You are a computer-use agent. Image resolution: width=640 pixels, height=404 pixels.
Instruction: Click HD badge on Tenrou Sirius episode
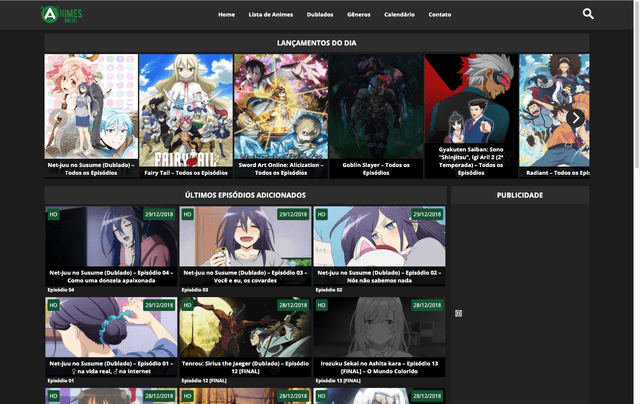point(187,305)
